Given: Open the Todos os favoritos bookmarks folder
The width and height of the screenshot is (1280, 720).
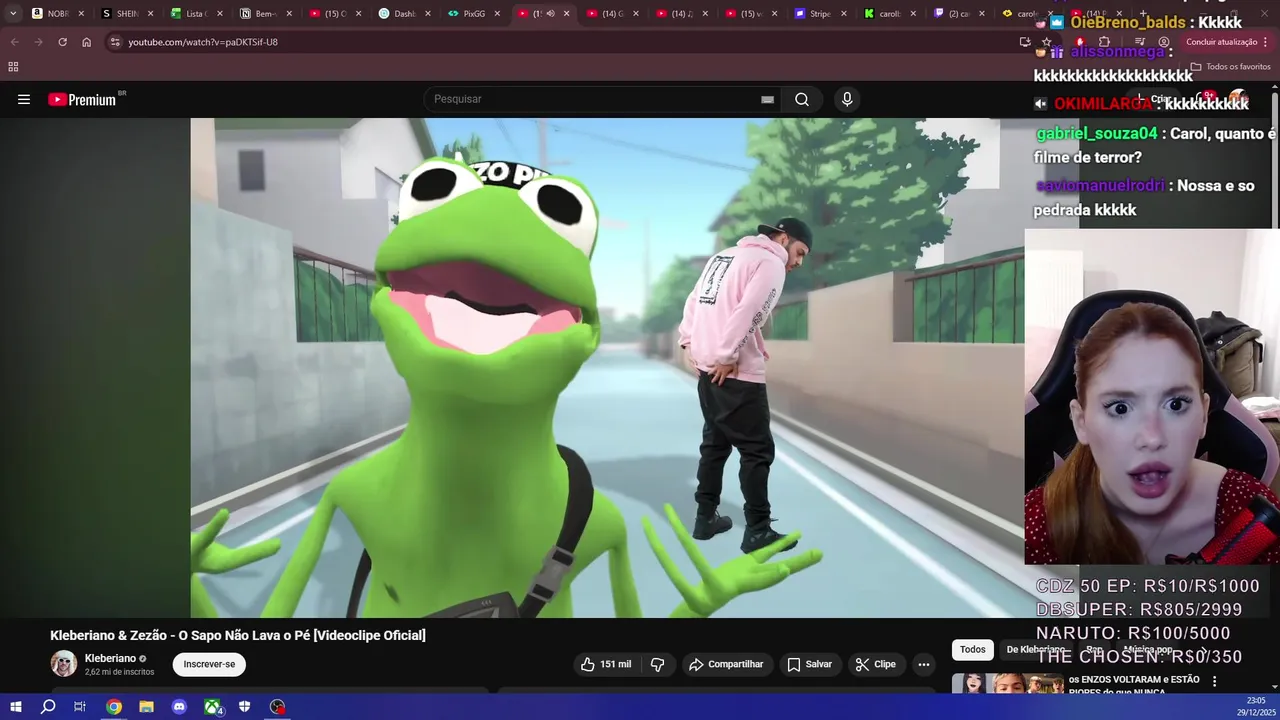Looking at the screenshot, I should click(1230, 67).
